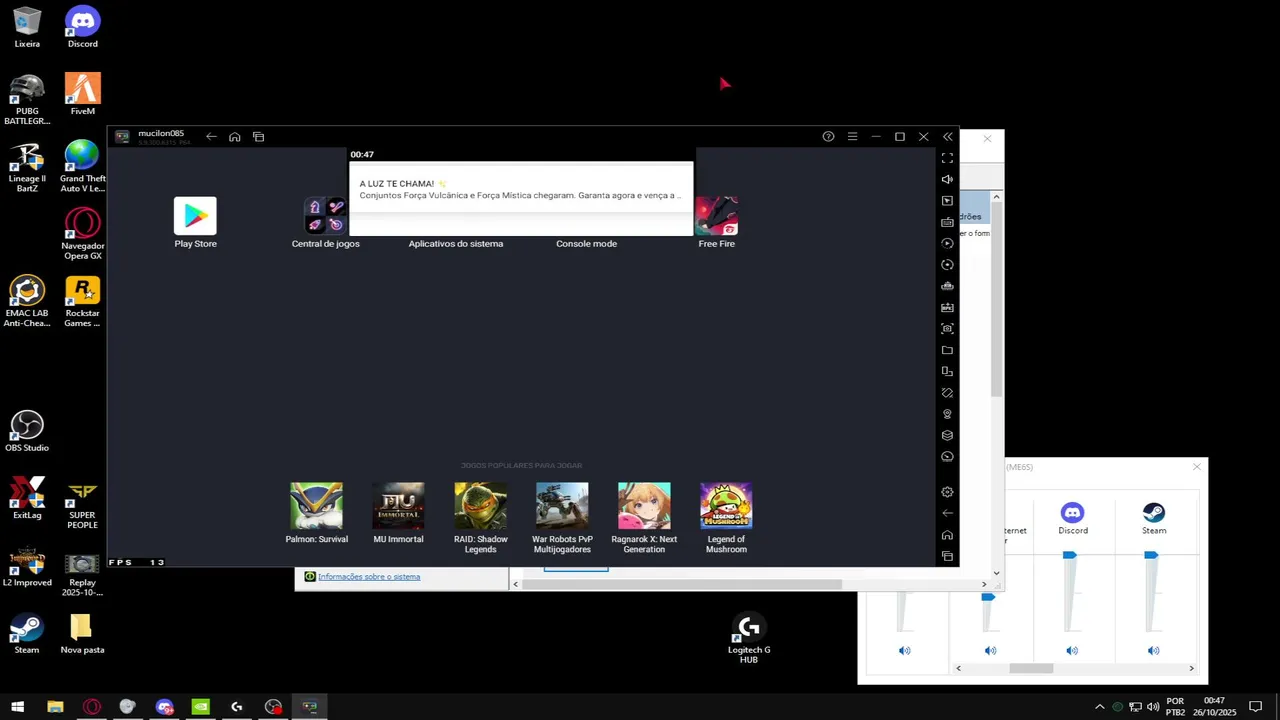
Task: Select Steam desktop shortcut
Action: (27, 633)
